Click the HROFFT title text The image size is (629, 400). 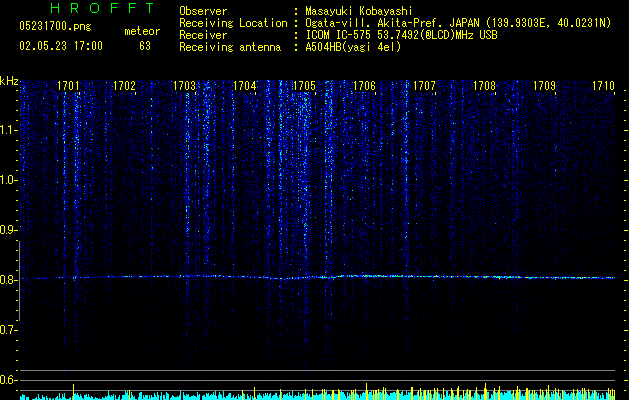click(x=103, y=8)
